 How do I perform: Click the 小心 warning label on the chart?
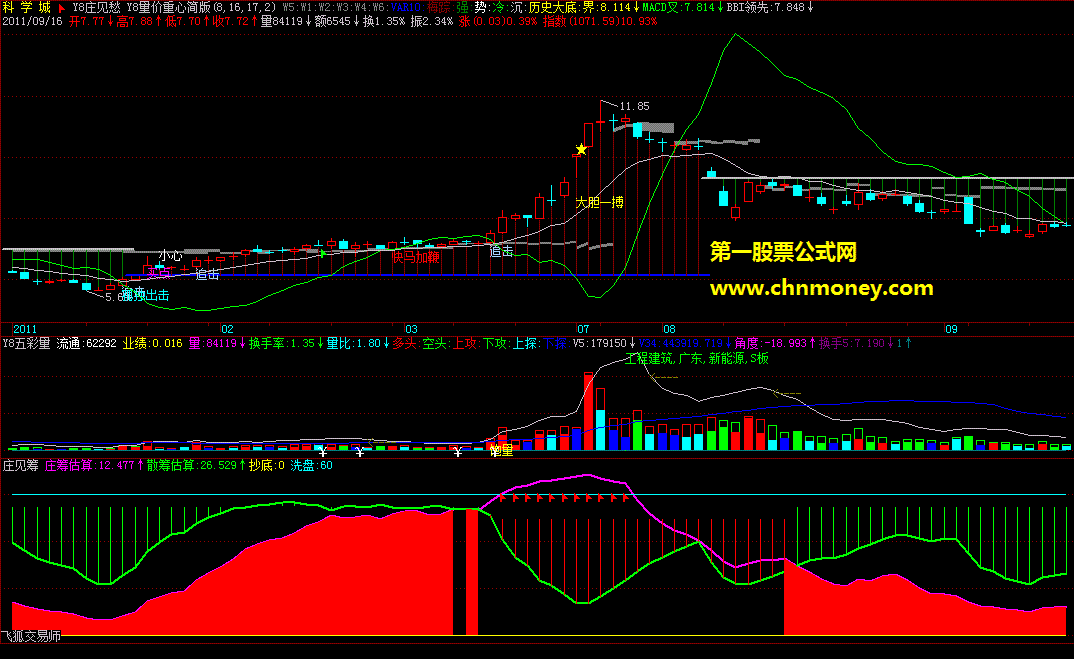171,256
